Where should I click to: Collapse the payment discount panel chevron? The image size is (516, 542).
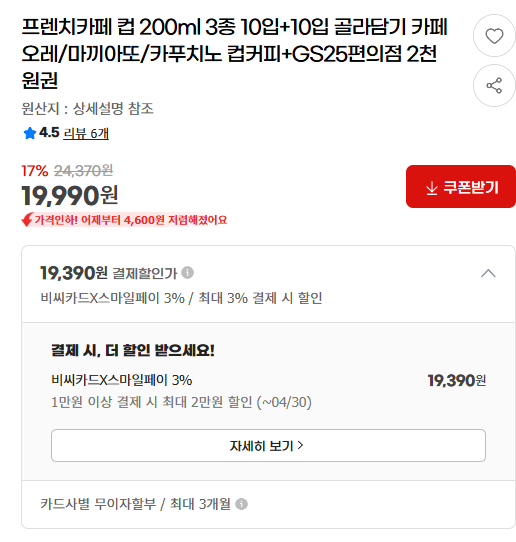tap(488, 273)
